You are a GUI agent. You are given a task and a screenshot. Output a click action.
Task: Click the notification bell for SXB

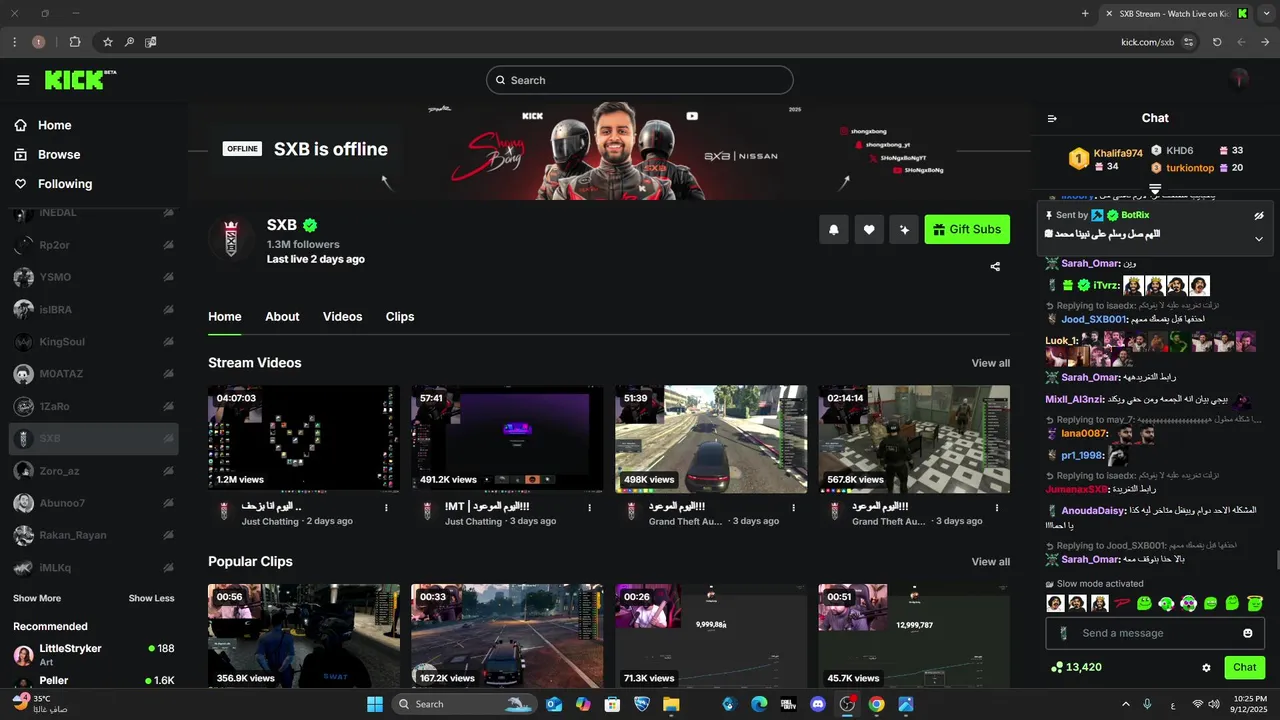(833, 229)
